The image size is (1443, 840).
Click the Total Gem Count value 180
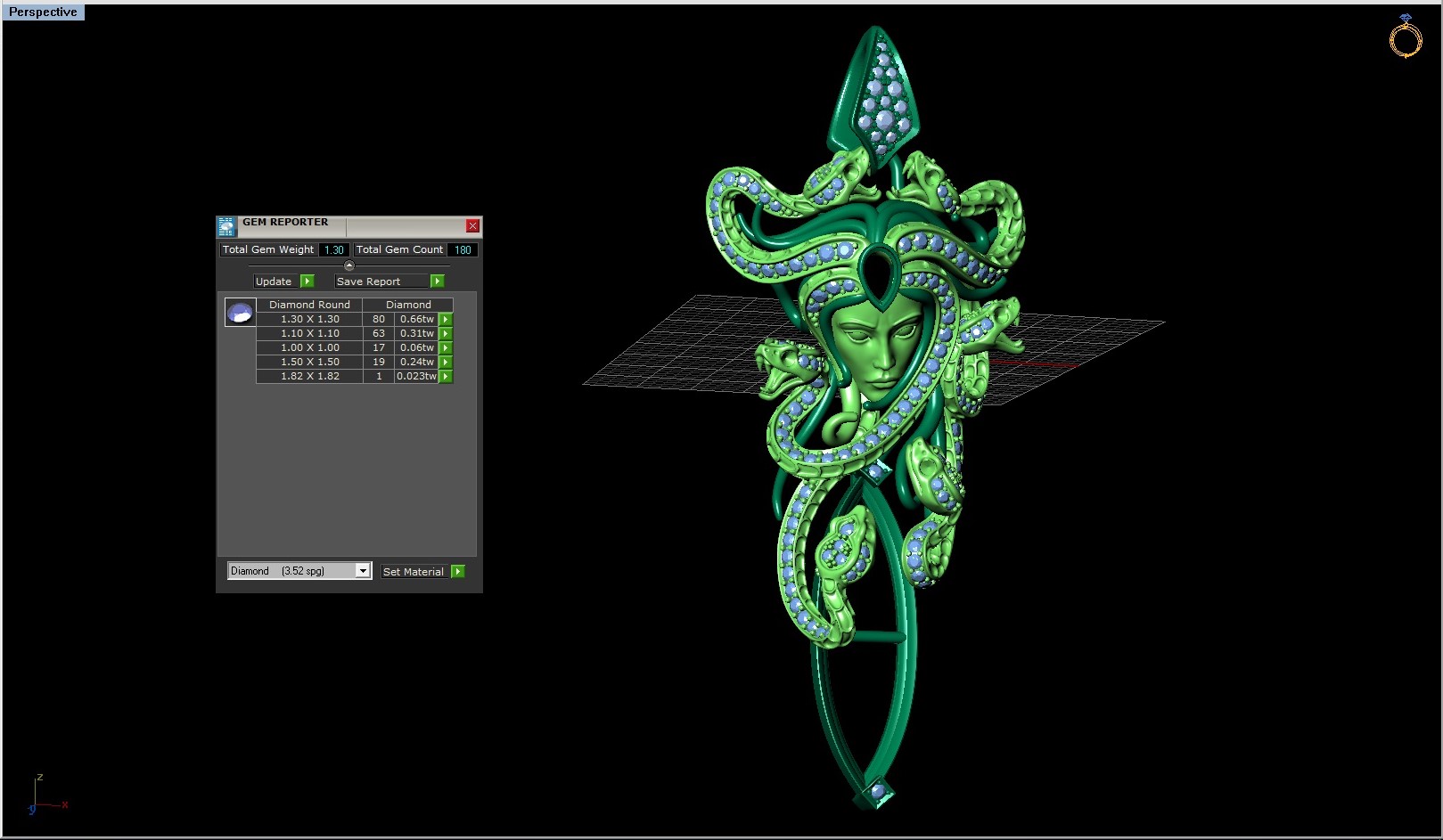tap(463, 250)
